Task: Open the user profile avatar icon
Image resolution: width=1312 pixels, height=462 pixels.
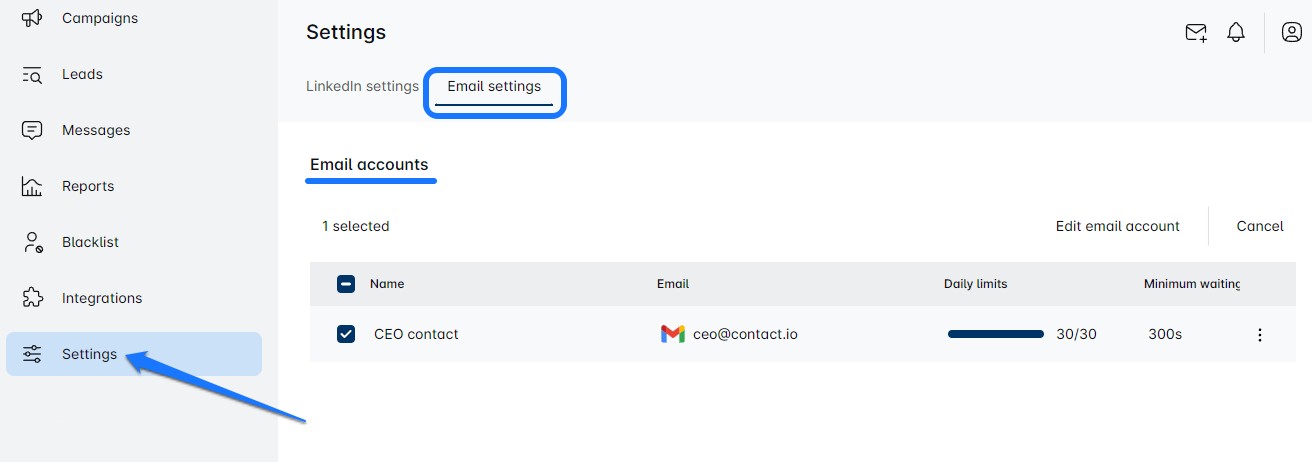Action: 1291,33
